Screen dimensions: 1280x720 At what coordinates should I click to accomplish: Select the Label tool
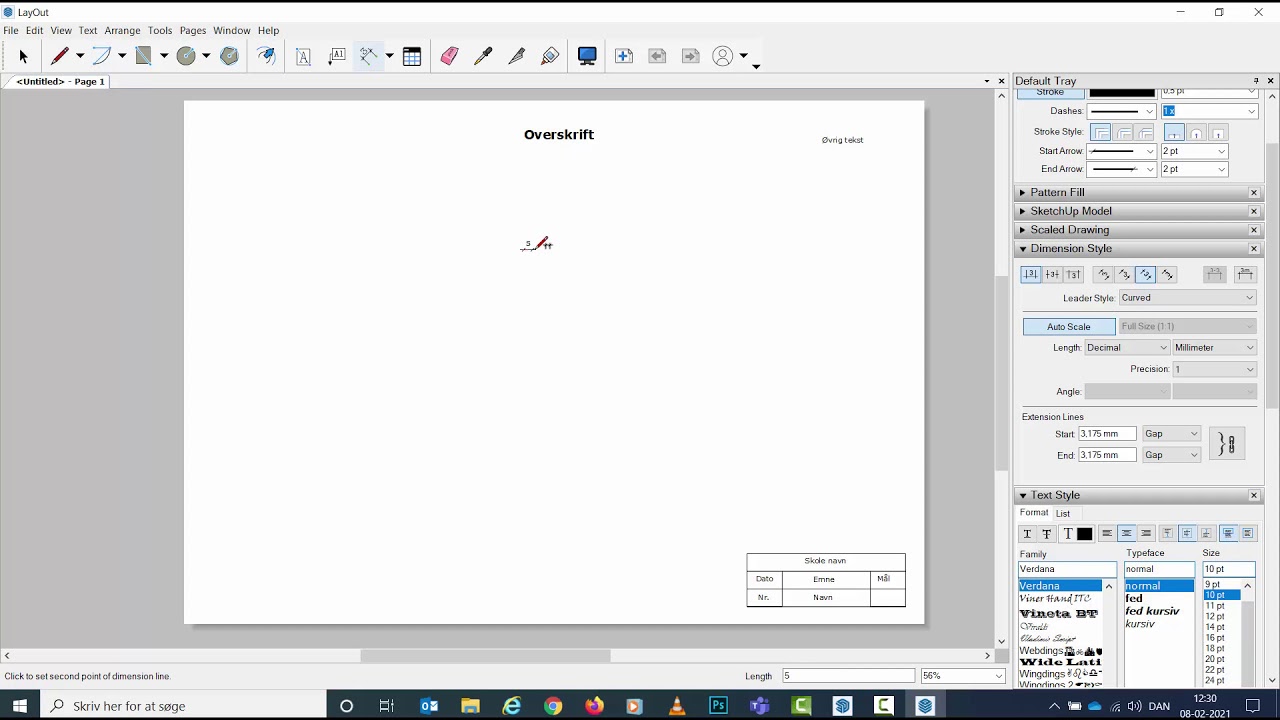[x=337, y=57]
